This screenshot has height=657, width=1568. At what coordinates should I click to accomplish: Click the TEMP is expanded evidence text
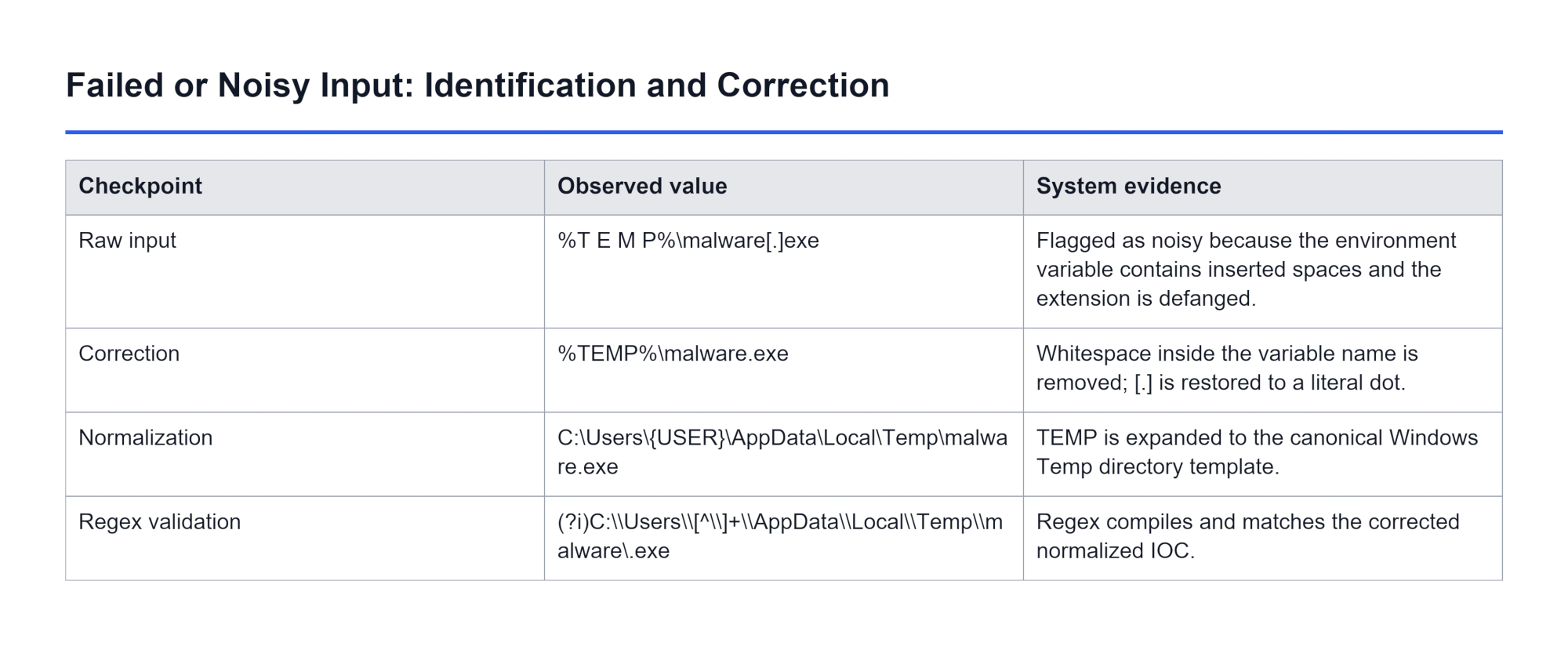coord(1257,452)
